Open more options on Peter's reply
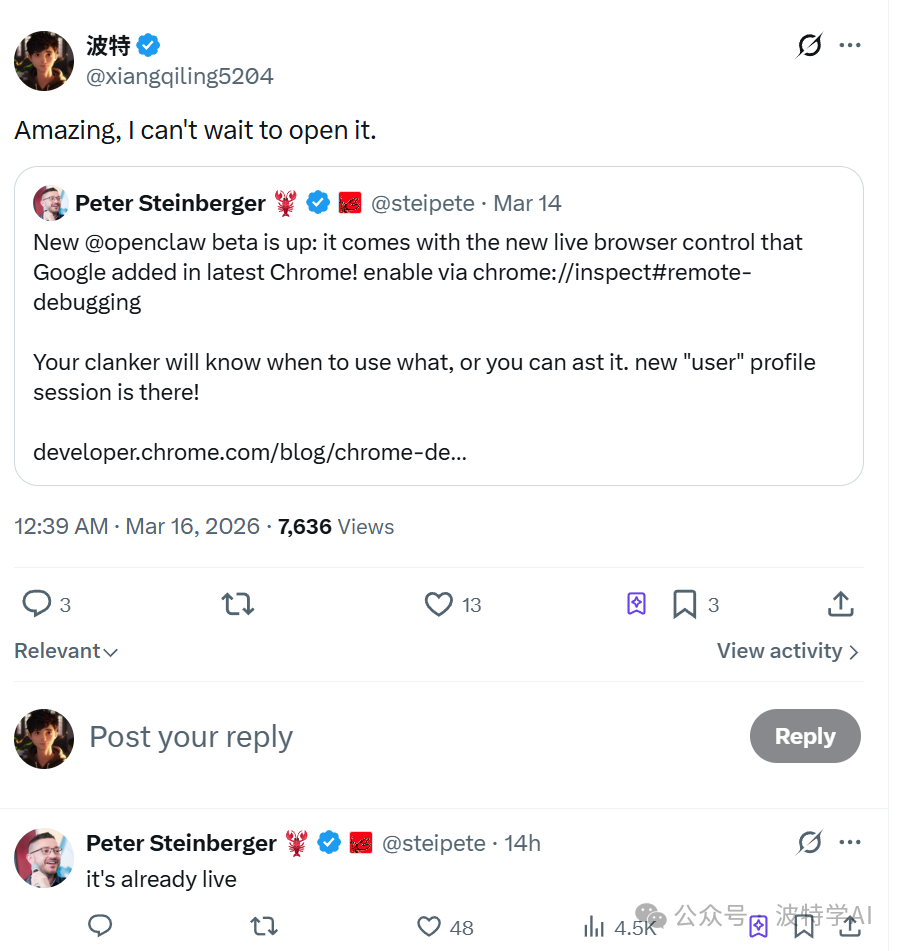Viewport: 900px width, 951px height. [850, 843]
